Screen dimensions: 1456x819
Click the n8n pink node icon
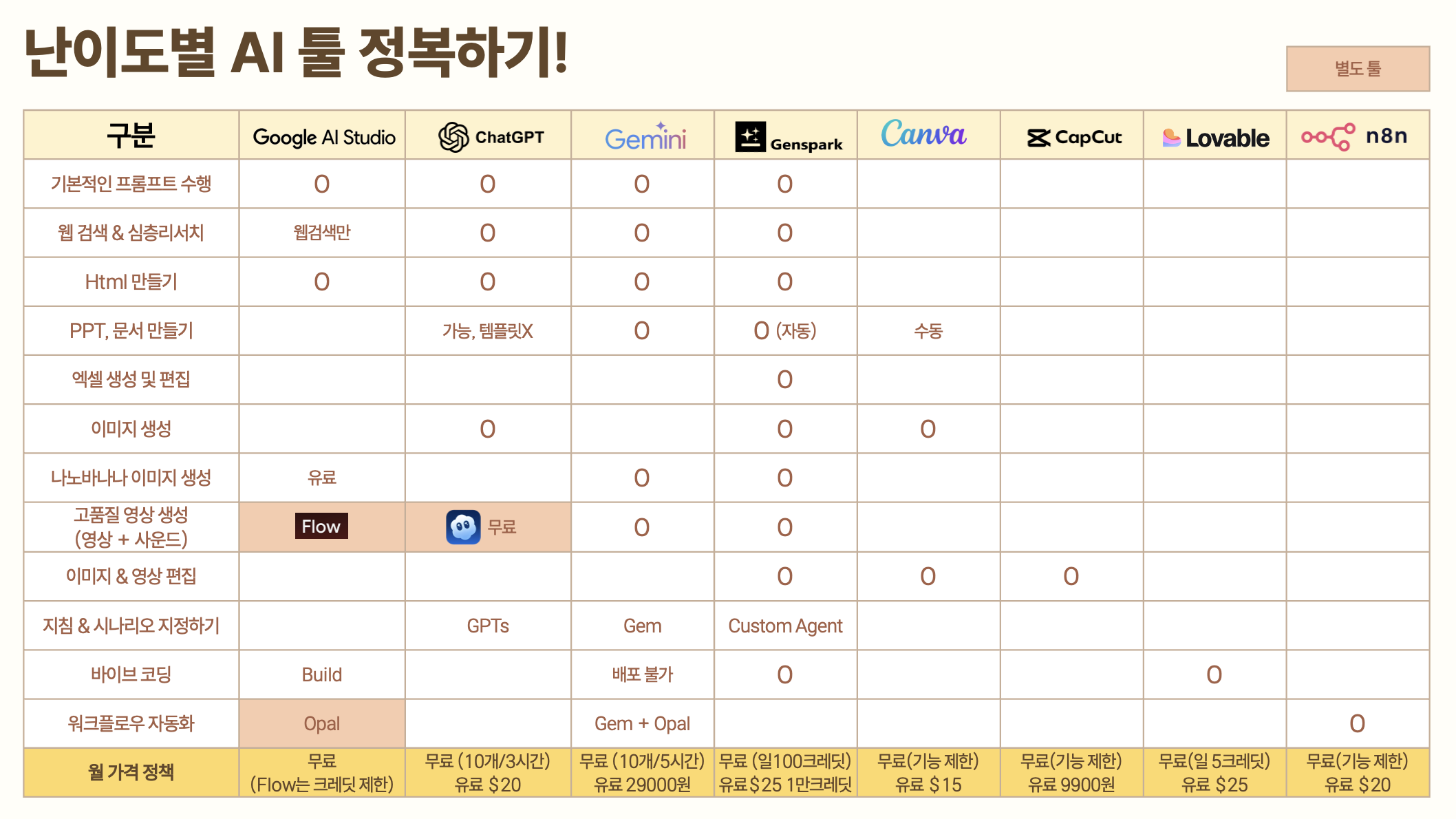click(x=1328, y=136)
